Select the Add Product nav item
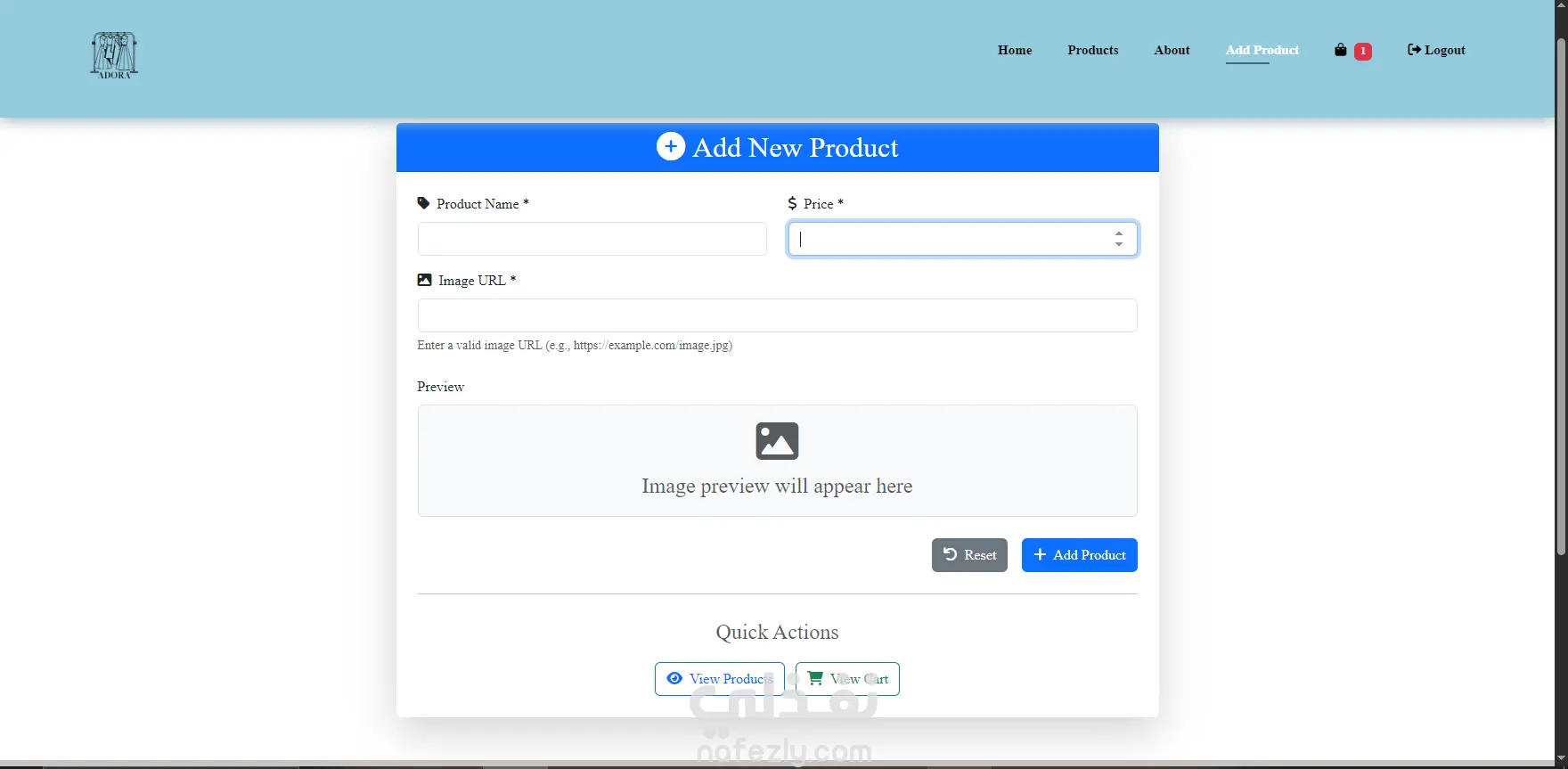The height and width of the screenshot is (769, 1568). coord(1262,50)
